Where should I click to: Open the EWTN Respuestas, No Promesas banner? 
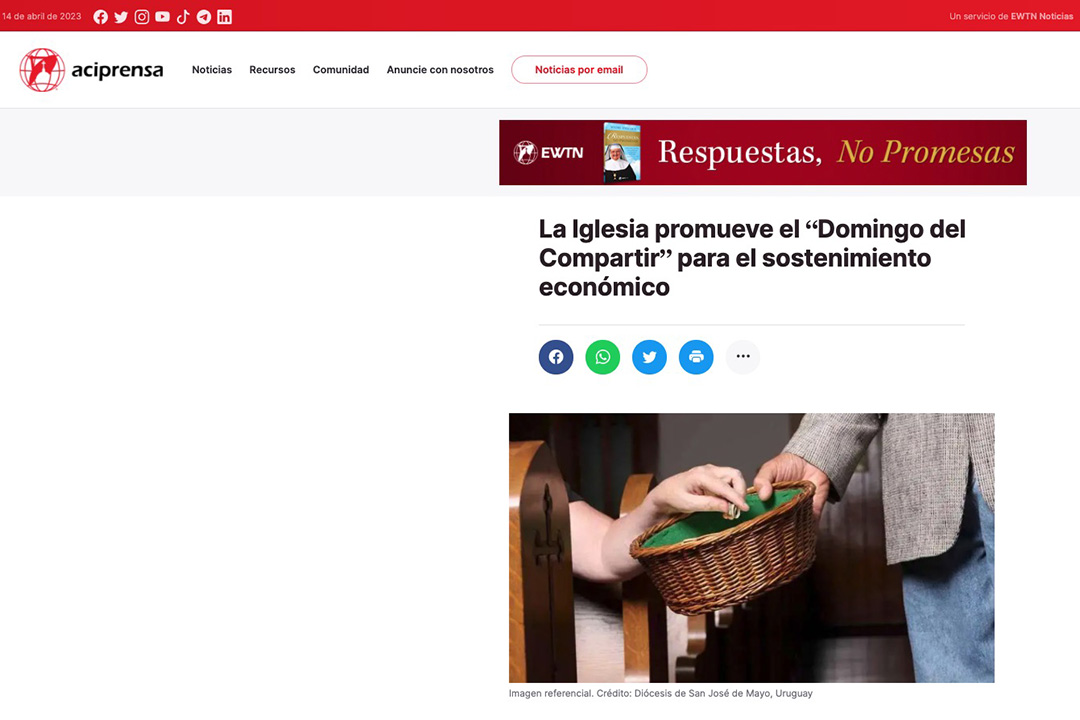coord(763,152)
